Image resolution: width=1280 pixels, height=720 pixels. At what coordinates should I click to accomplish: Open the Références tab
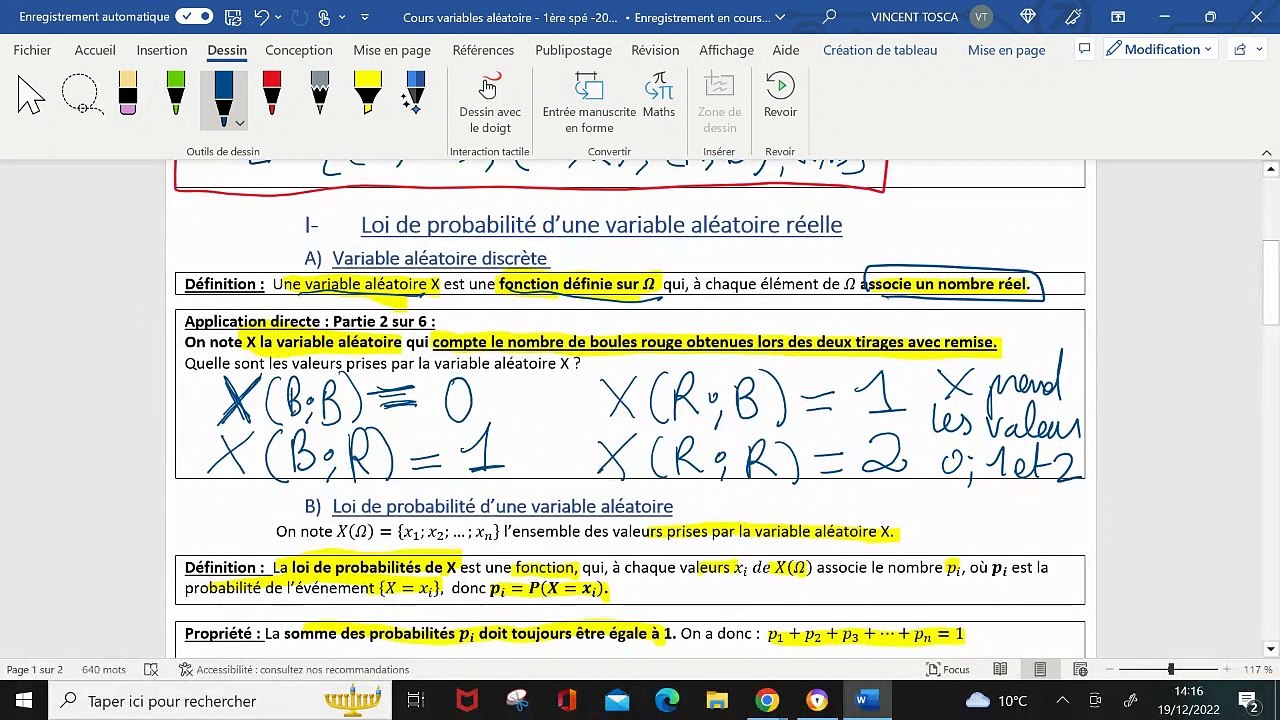483,50
